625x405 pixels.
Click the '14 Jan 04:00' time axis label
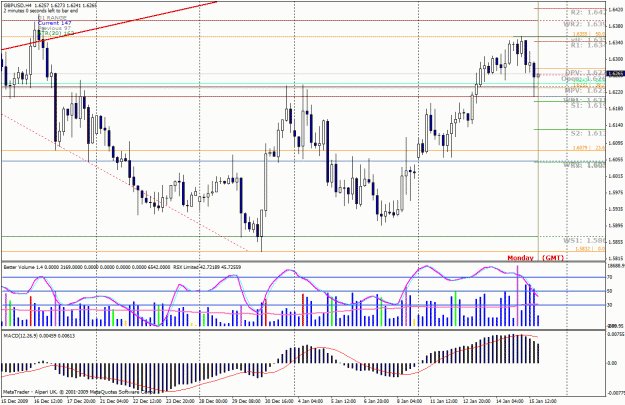coord(510,401)
